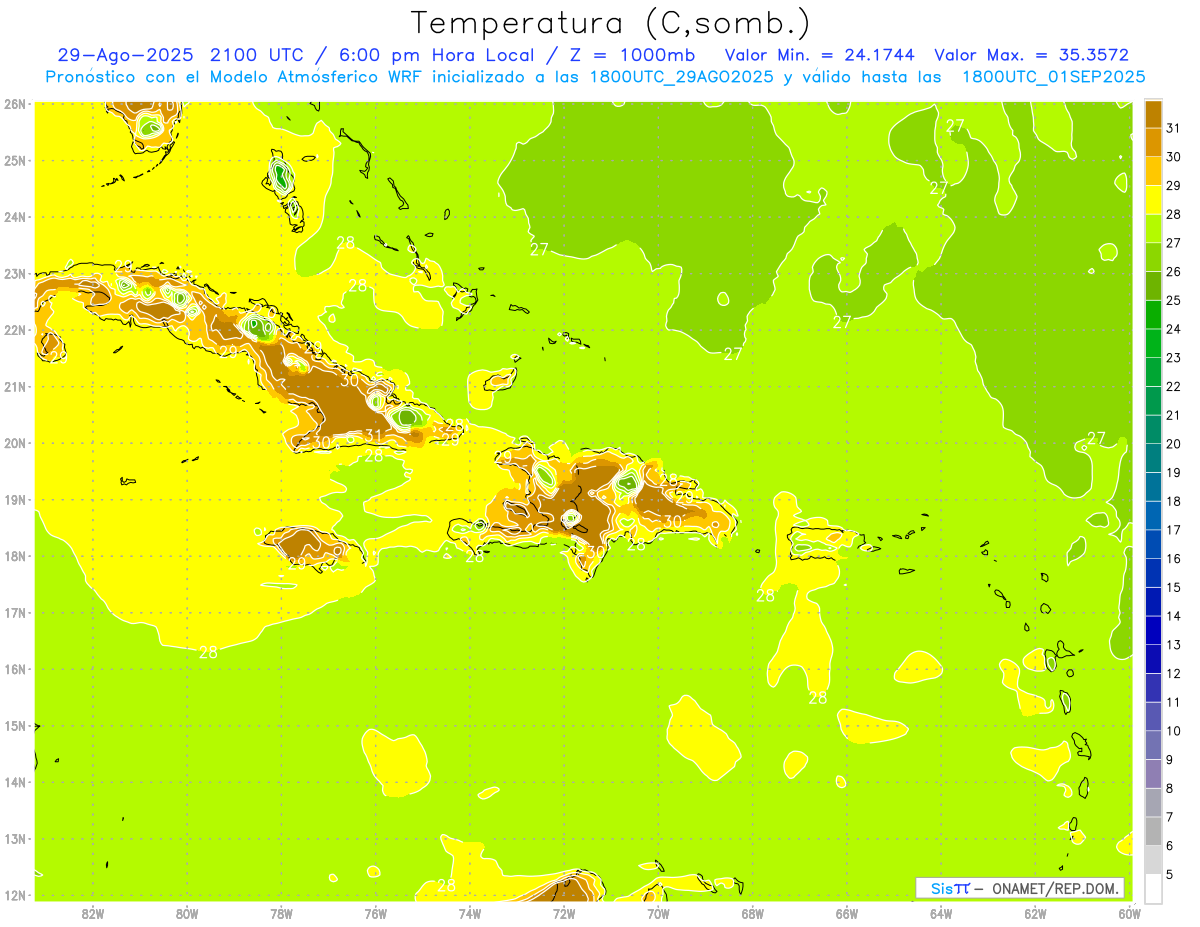Viewport: 1200px width, 927px height.
Task: Select the "76W" longitude axis label
Action: [x=375, y=913]
